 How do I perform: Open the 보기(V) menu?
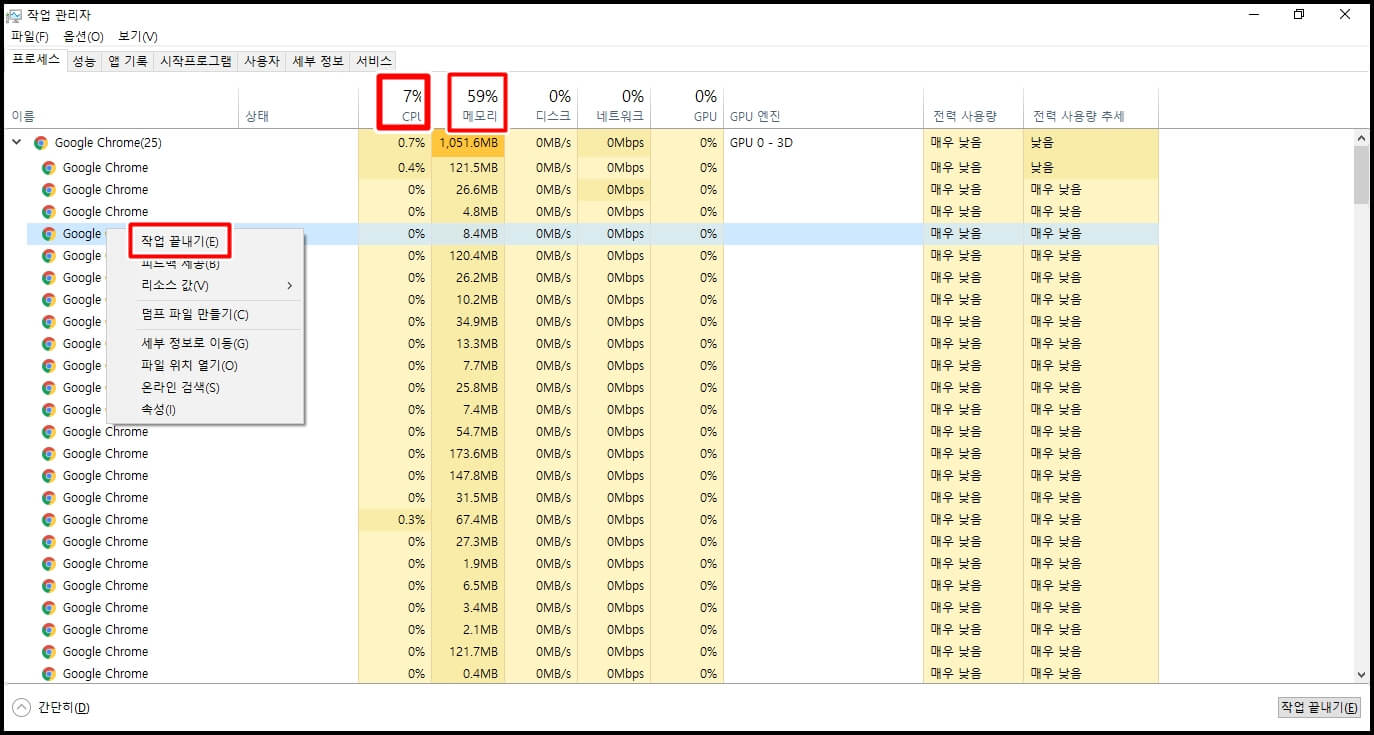pyautogui.click(x=138, y=37)
